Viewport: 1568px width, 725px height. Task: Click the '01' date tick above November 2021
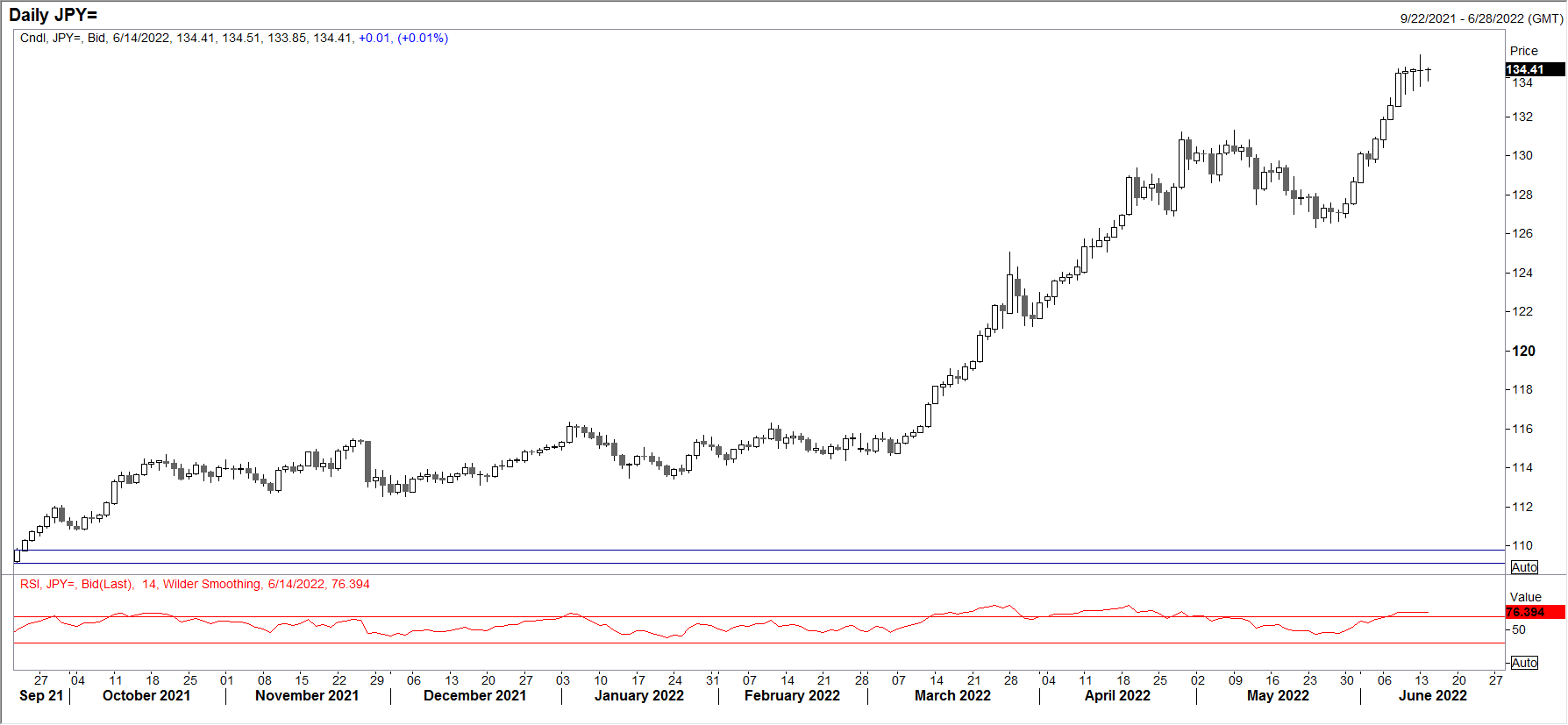pyautogui.click(x=227, y=680)
